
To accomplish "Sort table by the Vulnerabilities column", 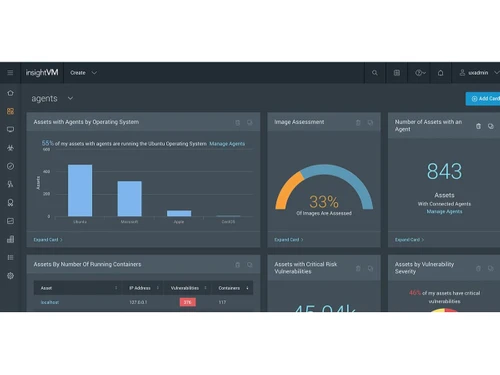I will pyautogui.click(x=188, y=288).
